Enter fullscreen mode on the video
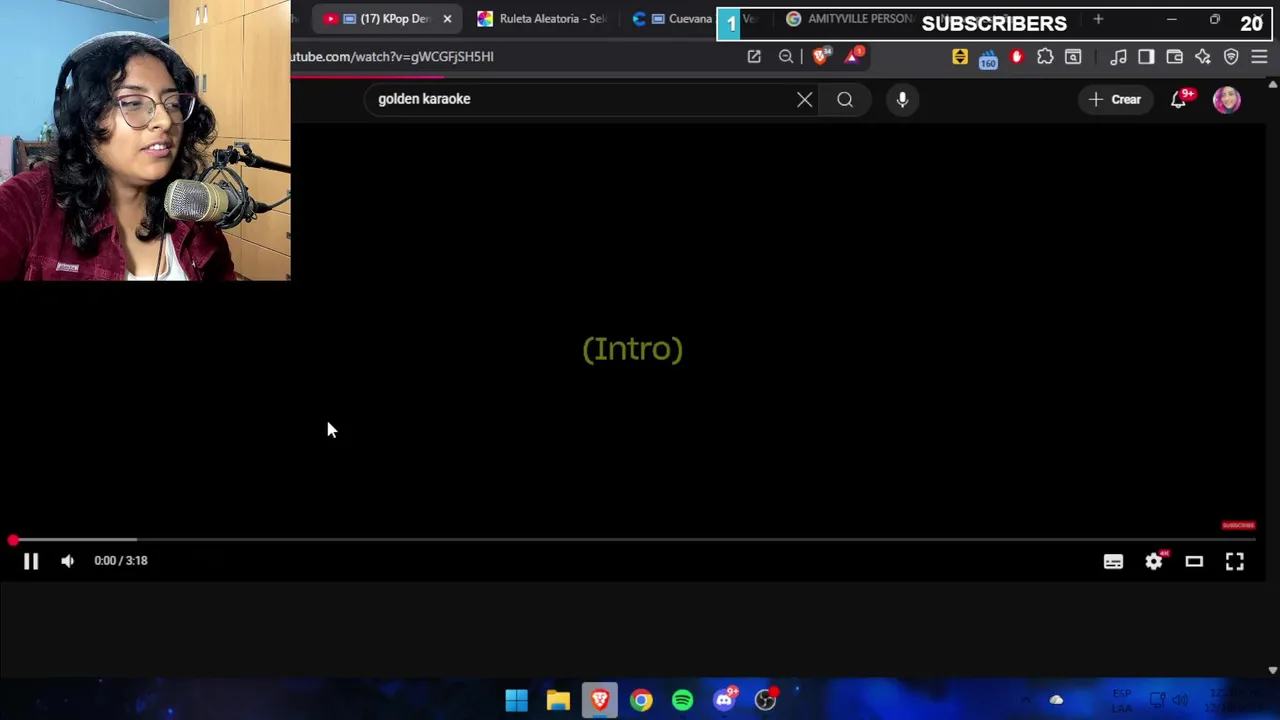Image resolution: width=1280 pixels, height=720 pixels. point(1235,562)
